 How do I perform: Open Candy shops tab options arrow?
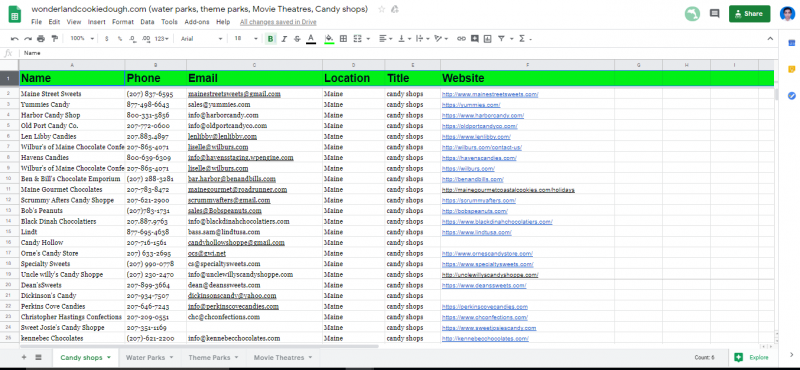109,357
